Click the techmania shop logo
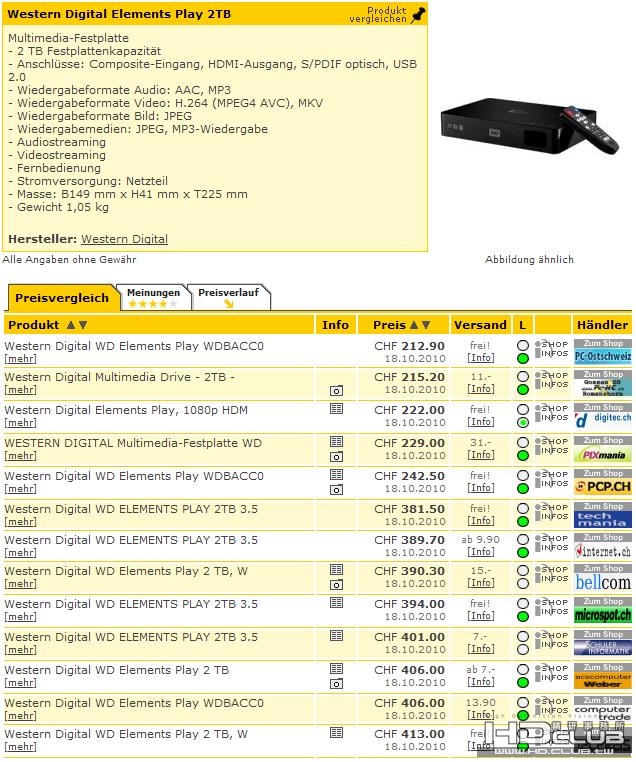Image resolution: width=636 pixels, height=762 pixels. coord(603,520)
